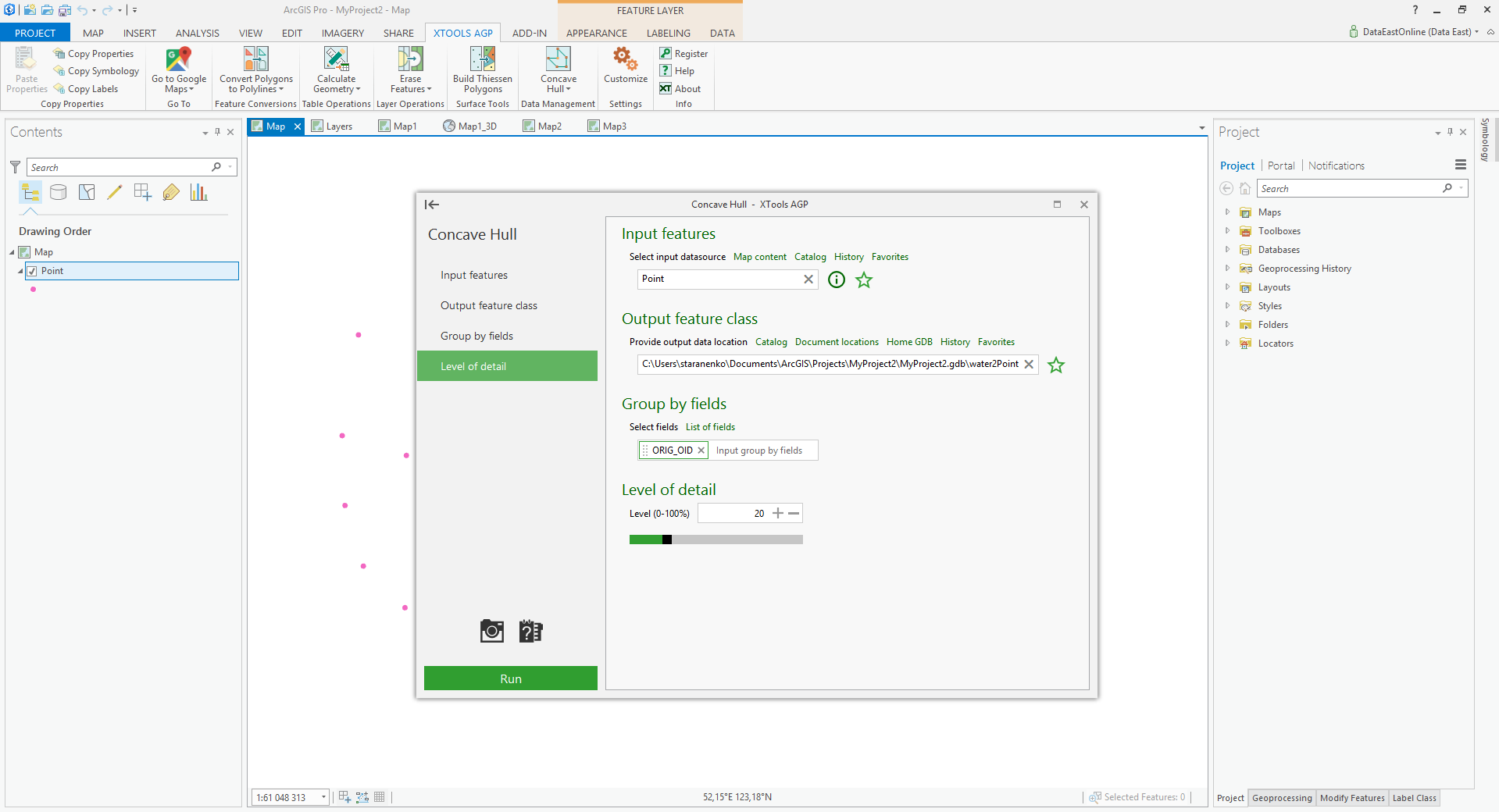Click the List of fields link
The image size is (1499, 812).
click(710, 427)
